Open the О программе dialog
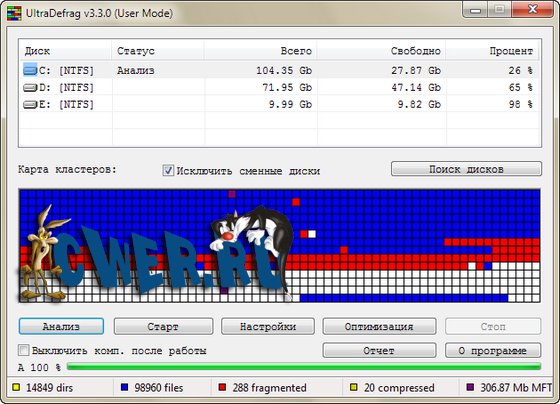Viewport: 560px width, 404px height. 493,350
